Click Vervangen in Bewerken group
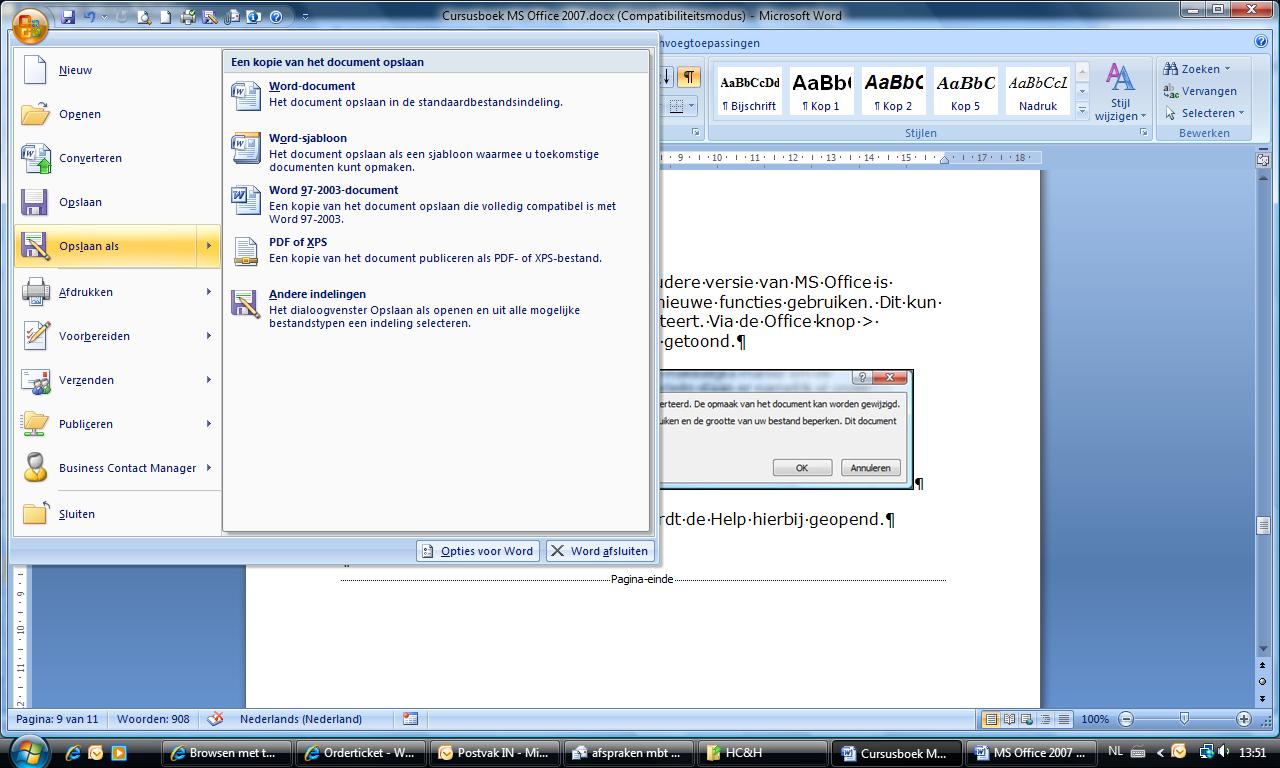1280x768 pixels. tap(1200, 91)
